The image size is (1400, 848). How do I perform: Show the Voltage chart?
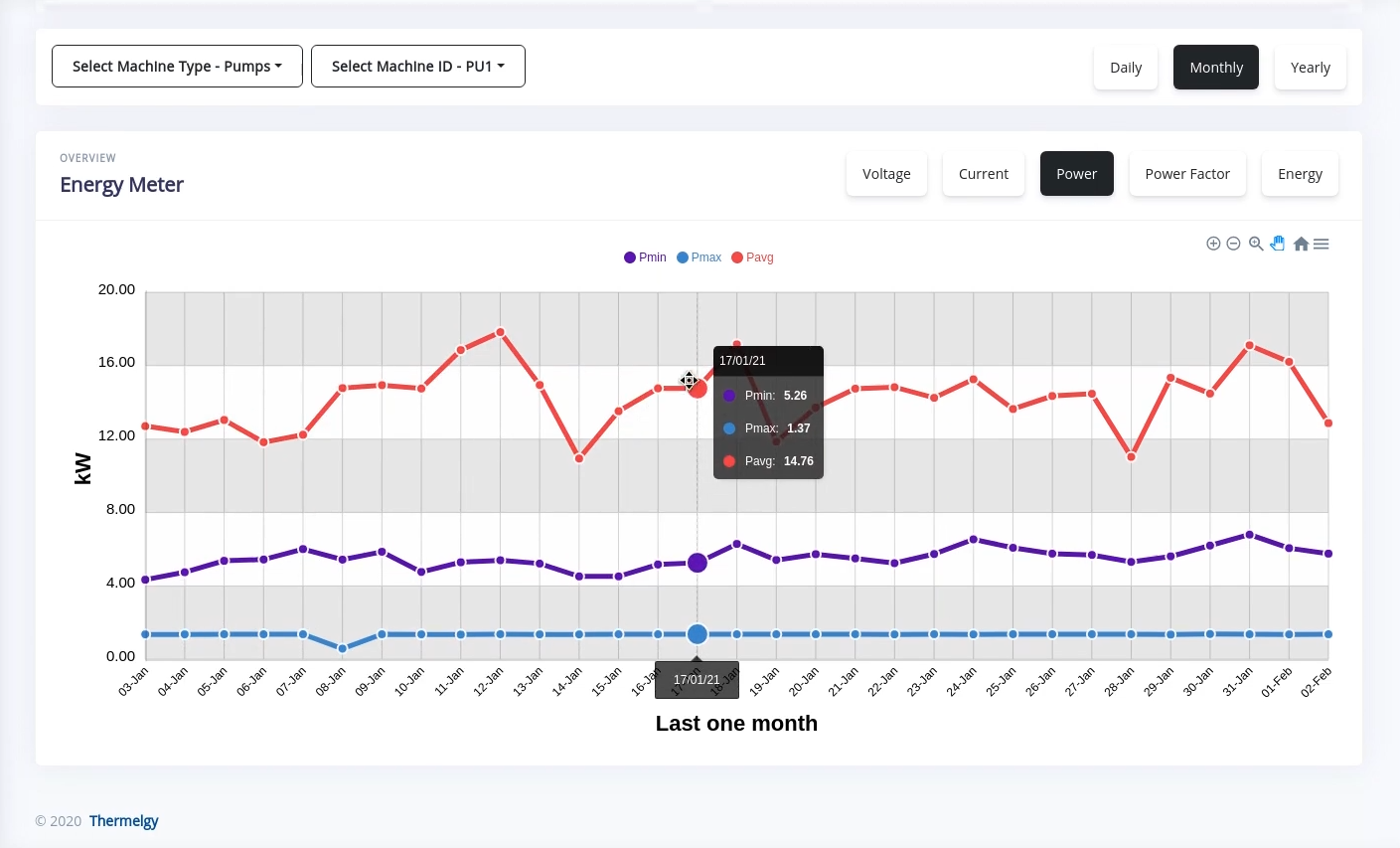886,174
